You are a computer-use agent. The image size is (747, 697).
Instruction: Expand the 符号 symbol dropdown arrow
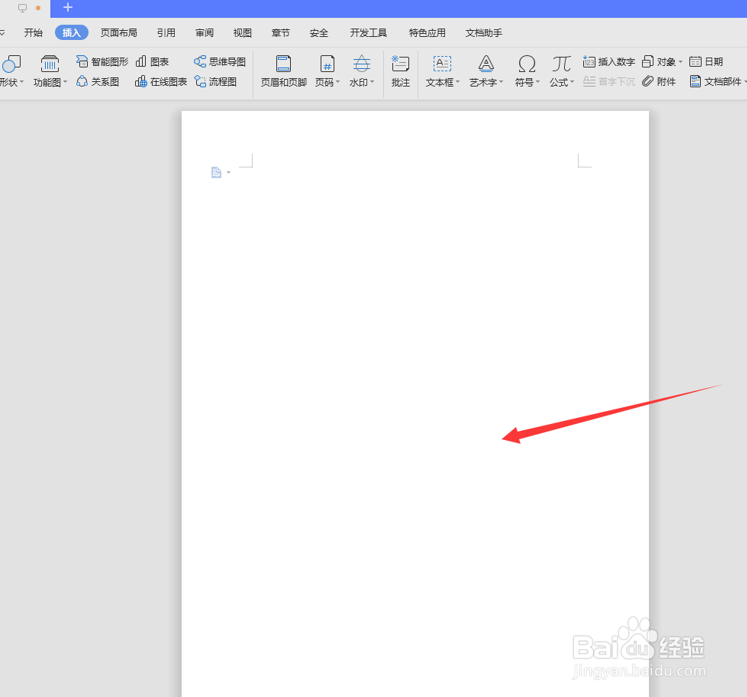point(538,82)
